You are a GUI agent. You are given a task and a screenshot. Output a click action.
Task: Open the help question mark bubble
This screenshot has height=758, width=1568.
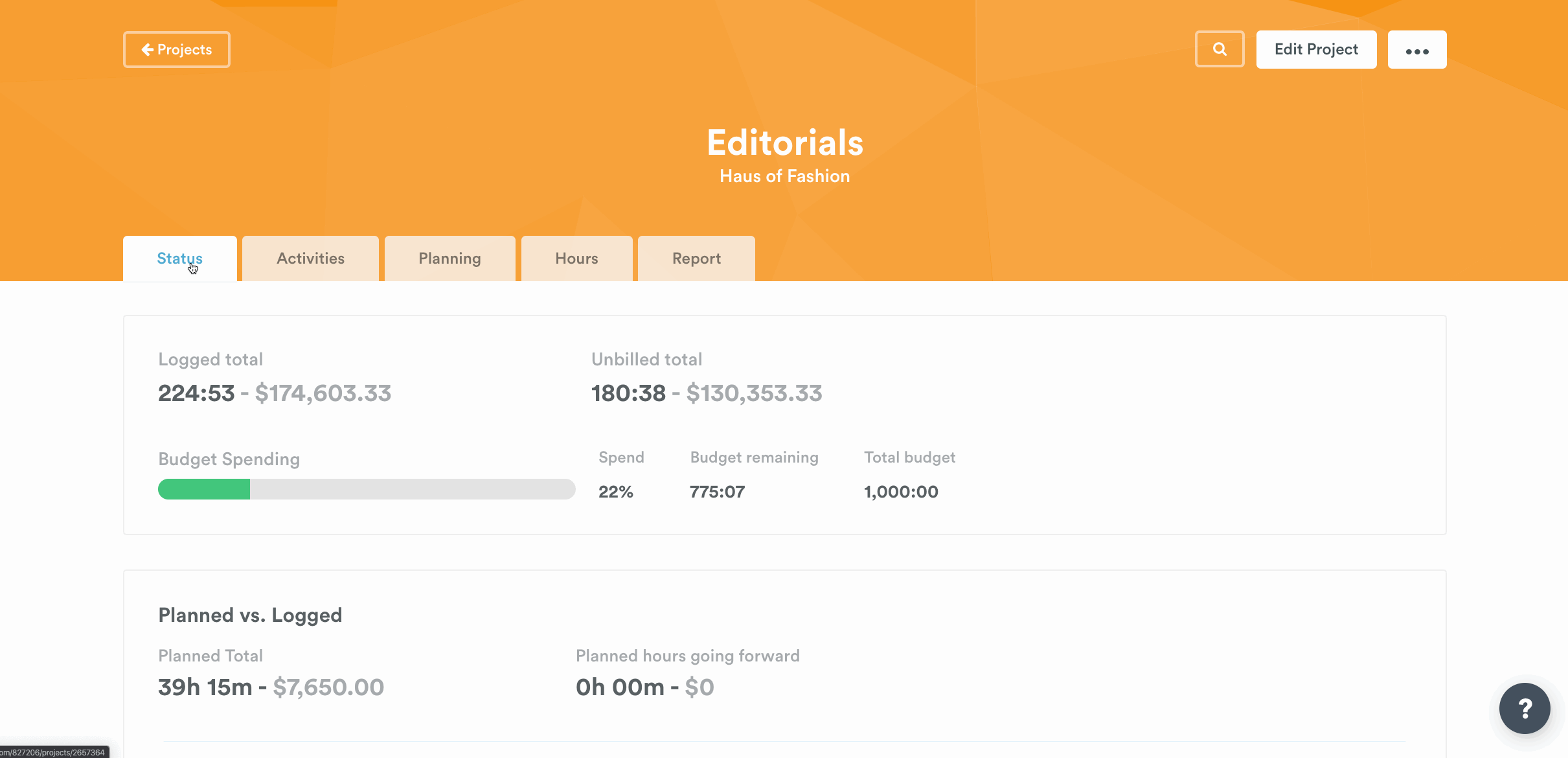(1524, 708)
